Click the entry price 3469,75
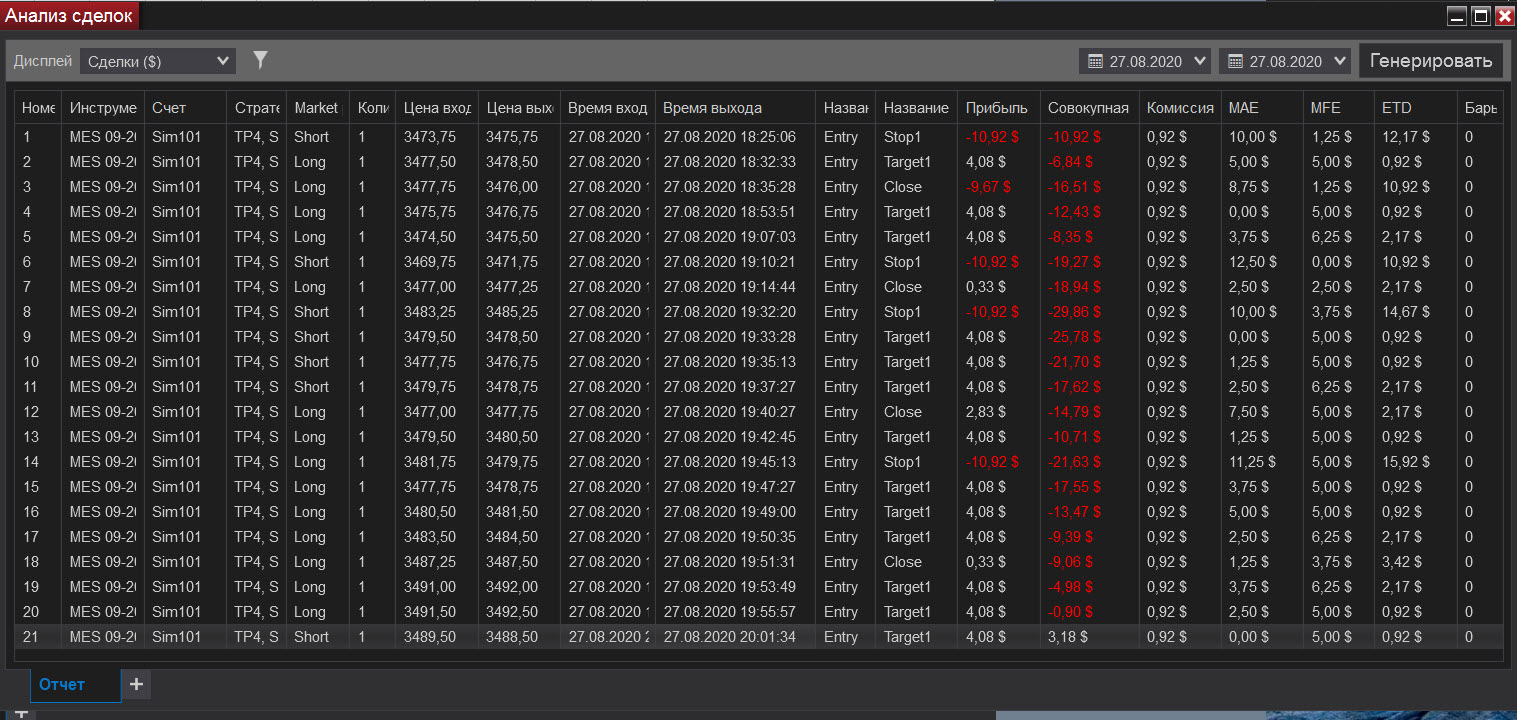 click(x=430, y=262)
